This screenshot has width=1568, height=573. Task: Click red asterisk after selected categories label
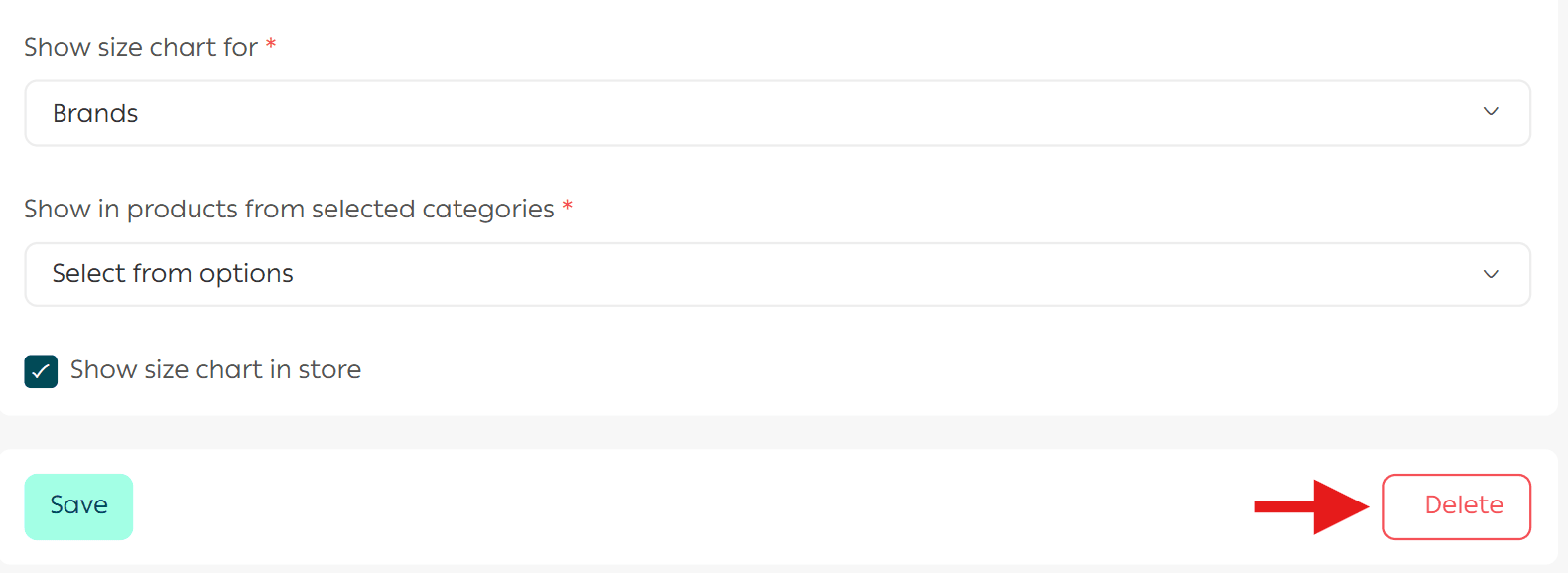[567, 207]
